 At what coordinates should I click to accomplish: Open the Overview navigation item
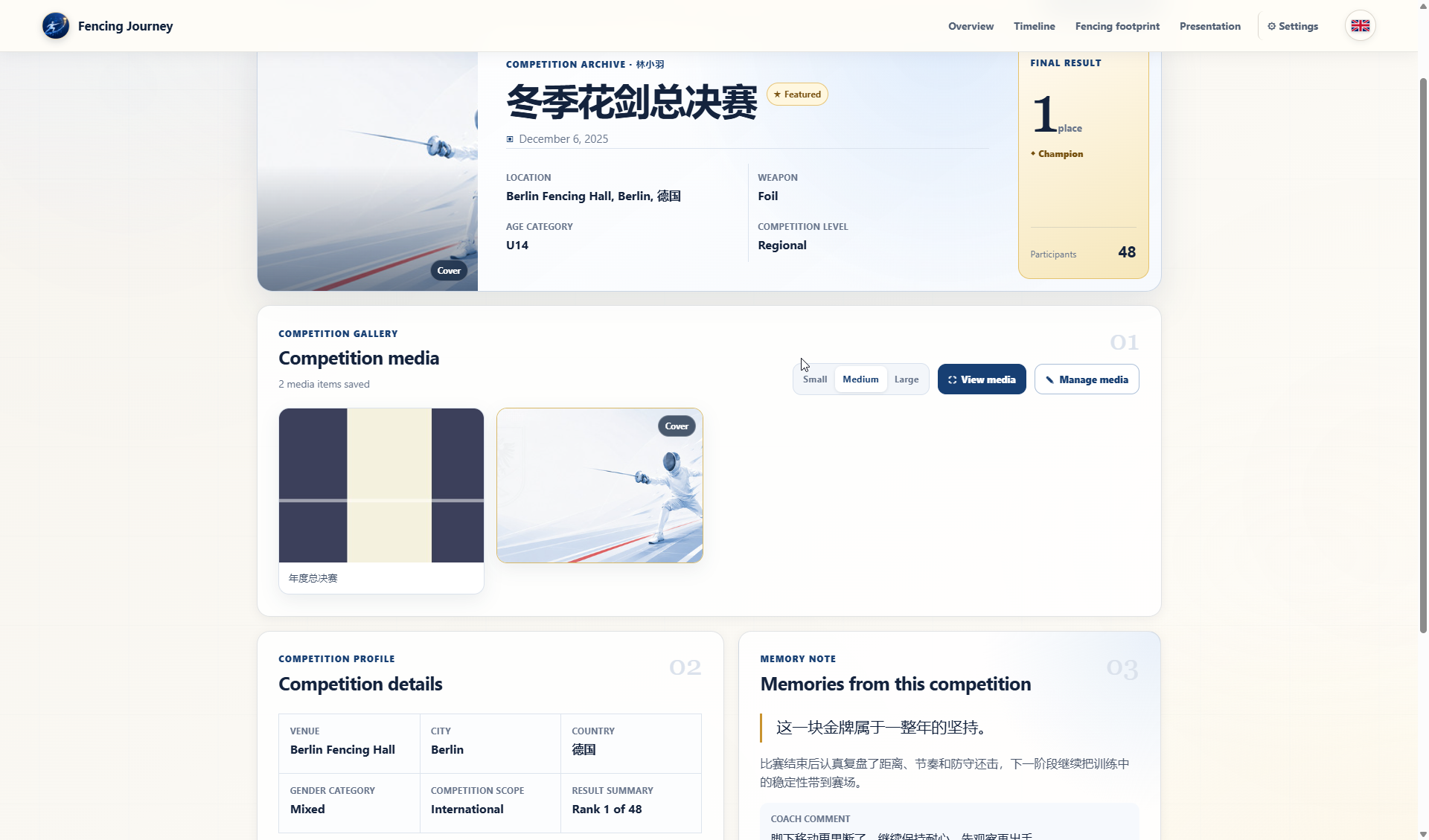tap(971, 26)
